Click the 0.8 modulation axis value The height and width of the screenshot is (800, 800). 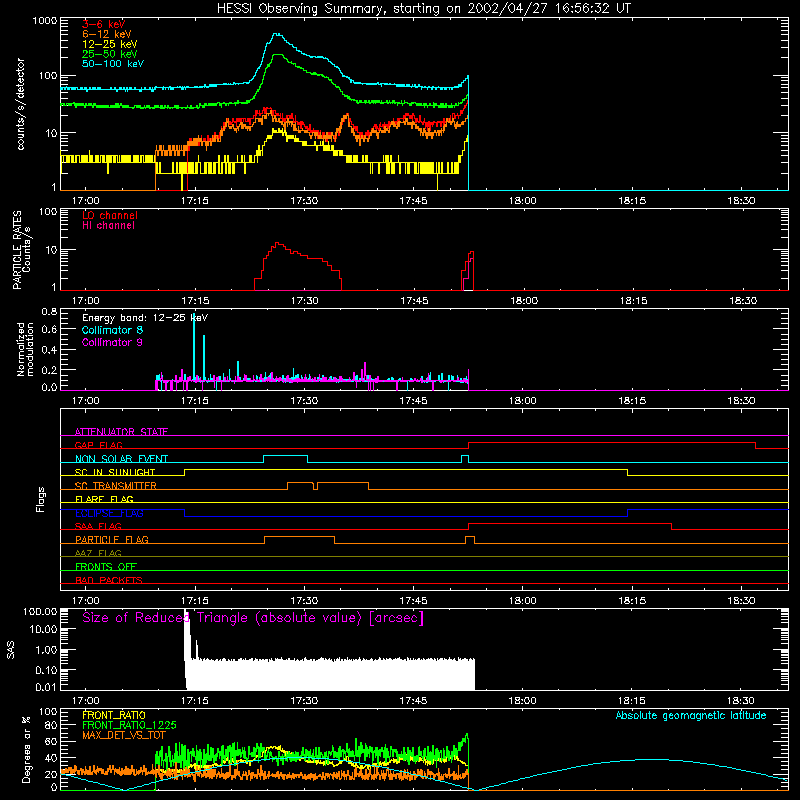[x=49, y=311]
